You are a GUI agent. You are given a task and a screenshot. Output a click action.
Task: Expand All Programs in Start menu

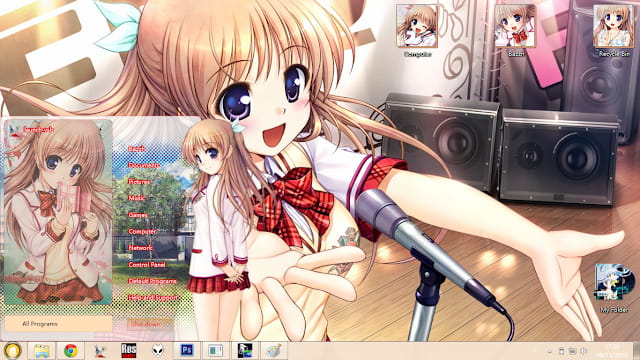pos(58,324)
